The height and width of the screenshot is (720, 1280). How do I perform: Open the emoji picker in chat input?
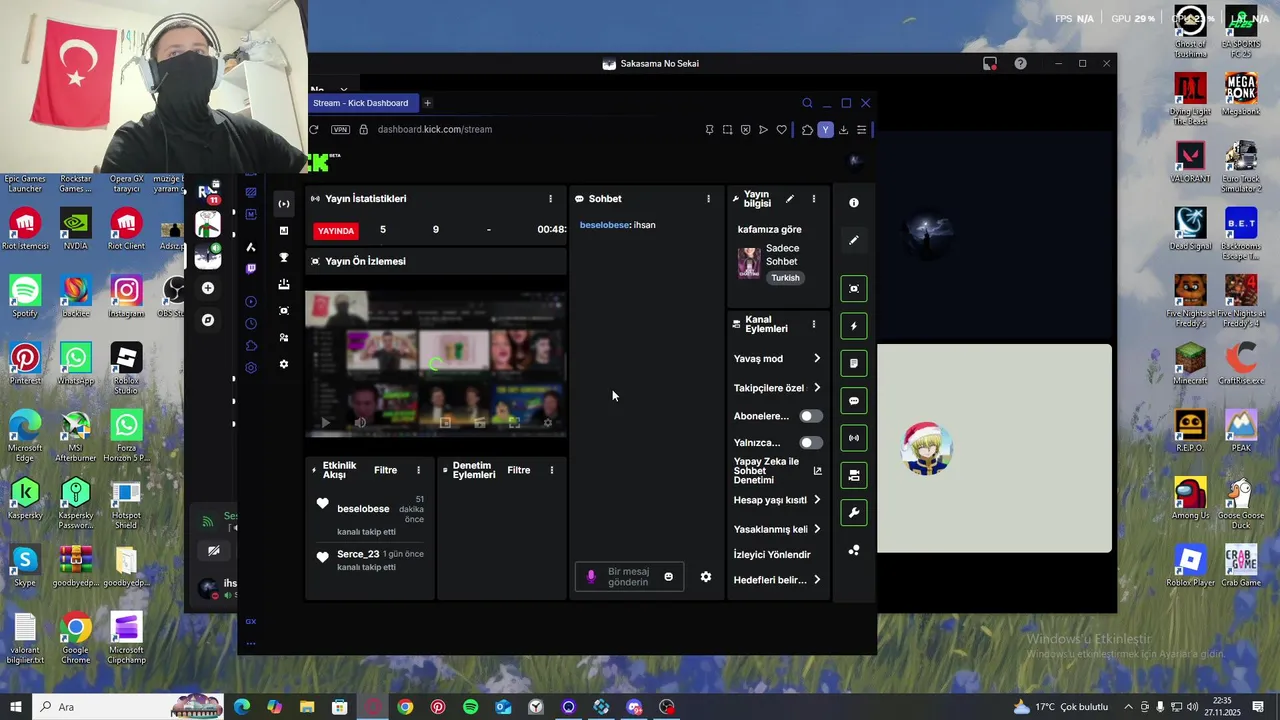[x=669, y=577]
